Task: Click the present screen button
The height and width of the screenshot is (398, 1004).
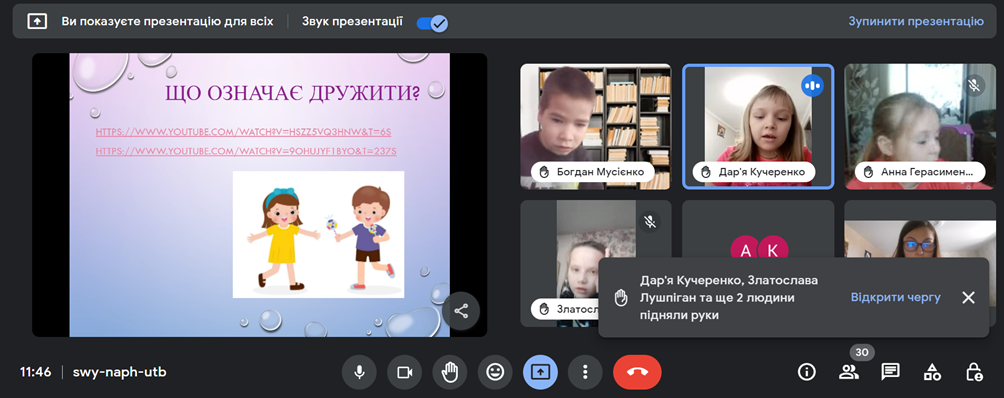Action: click(540, 372)
